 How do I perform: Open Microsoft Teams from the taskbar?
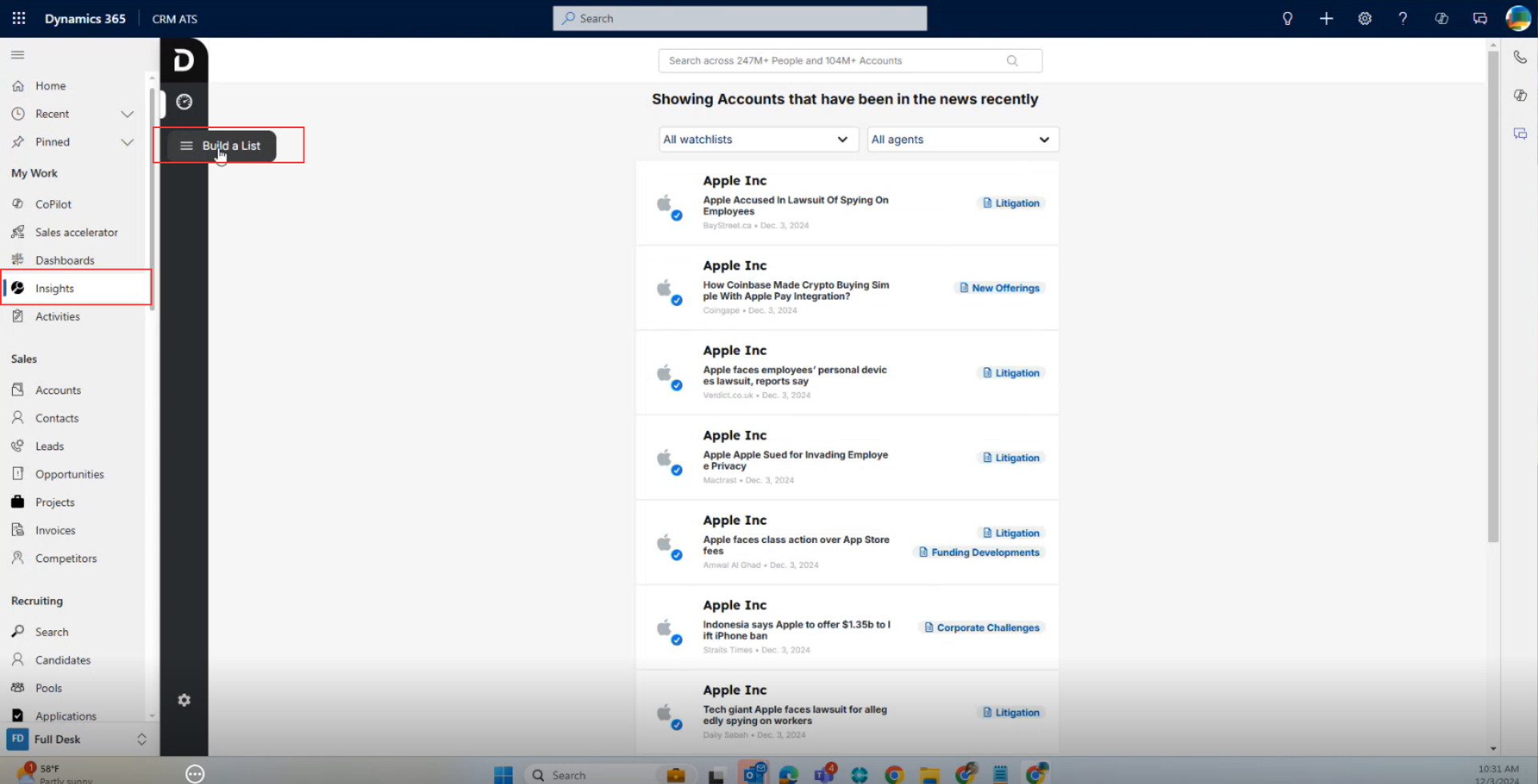pos(825,774)
